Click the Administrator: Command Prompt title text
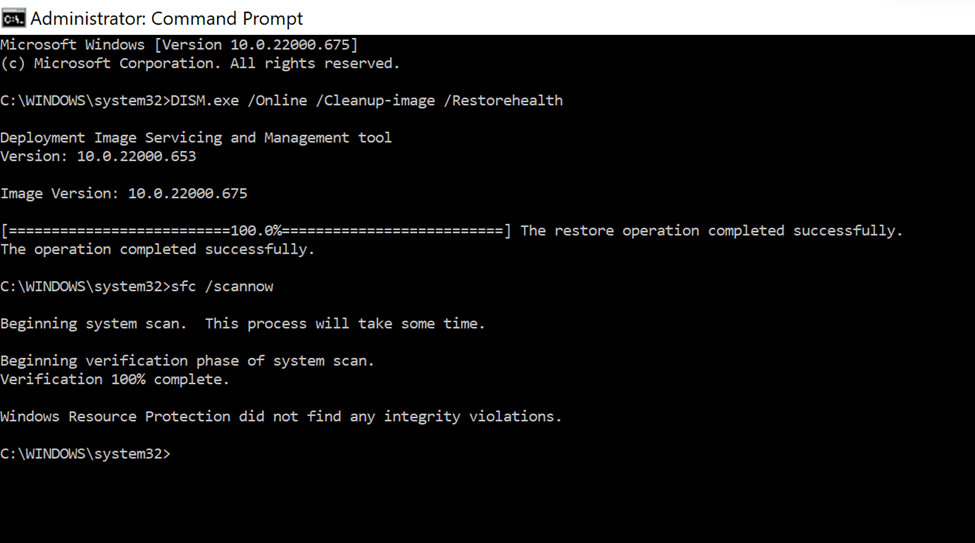 click(x=167, y=19)
